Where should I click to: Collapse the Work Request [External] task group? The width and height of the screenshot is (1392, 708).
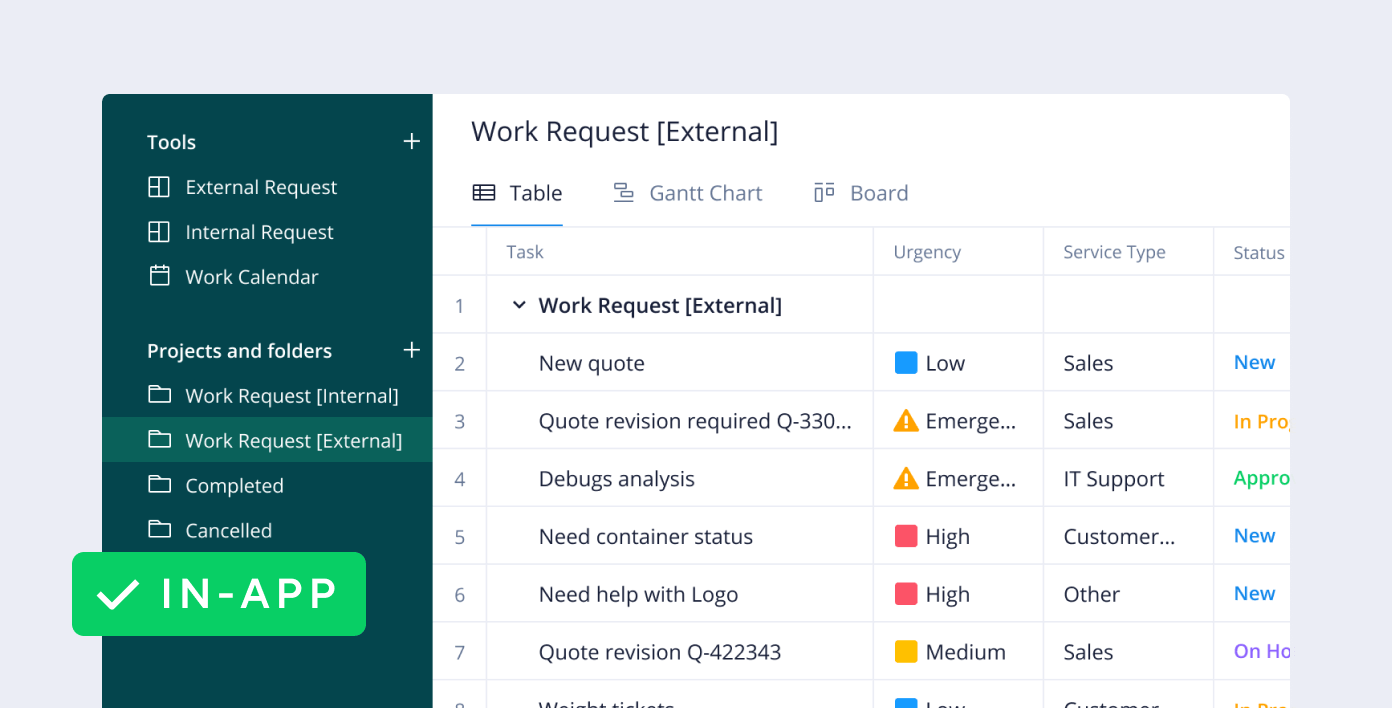click(x=518, y=304)
